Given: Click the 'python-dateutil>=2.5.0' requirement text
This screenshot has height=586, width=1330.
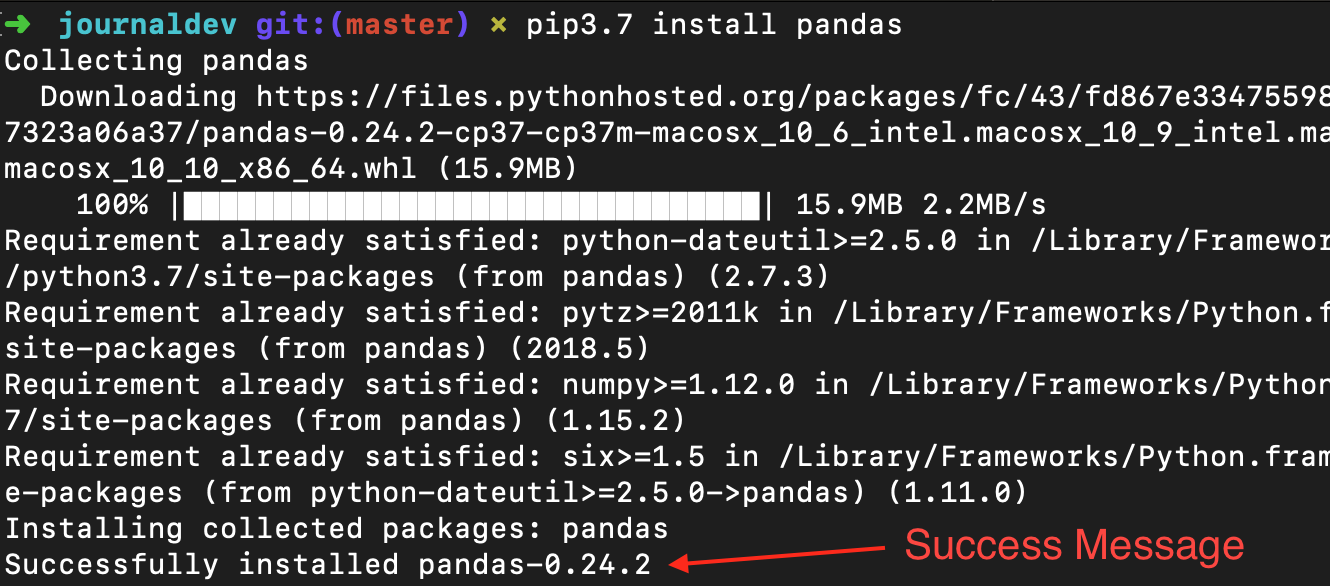Looking at the screenshot, I should click(760, 241).
